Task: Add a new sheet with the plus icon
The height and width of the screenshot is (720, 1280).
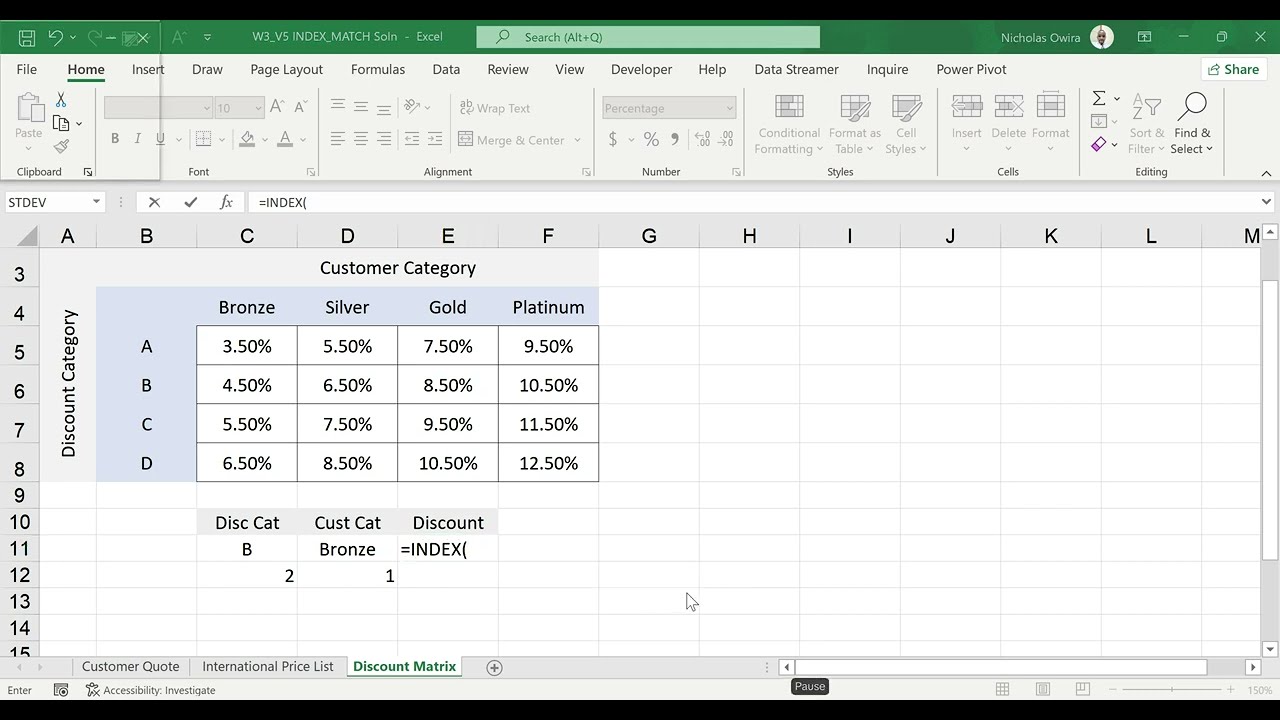Action: 494,667
